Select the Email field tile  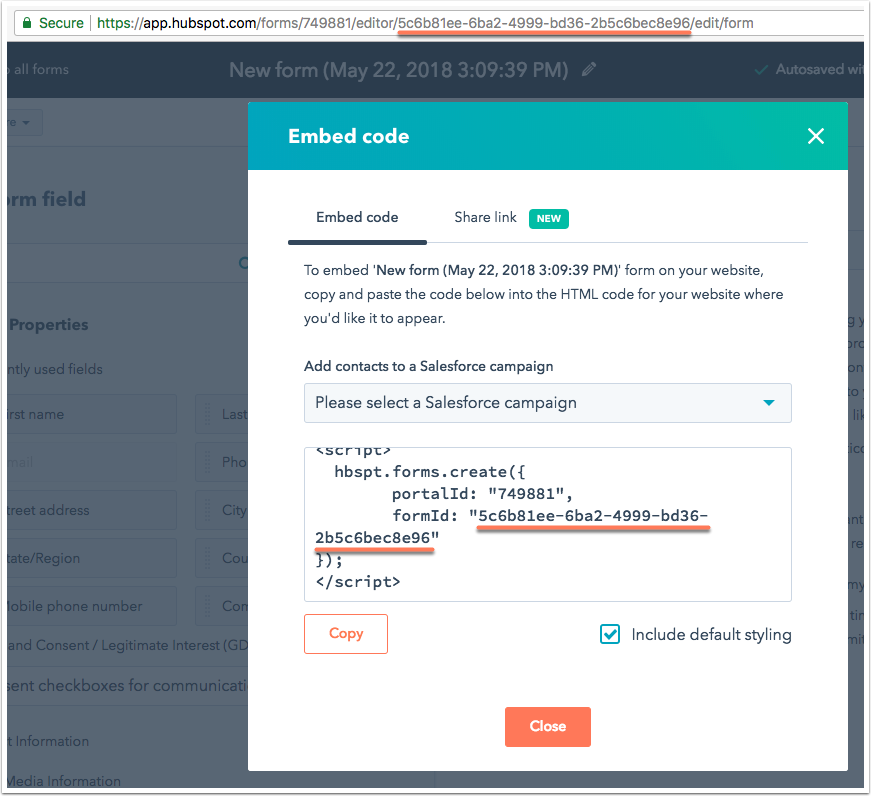92,462
